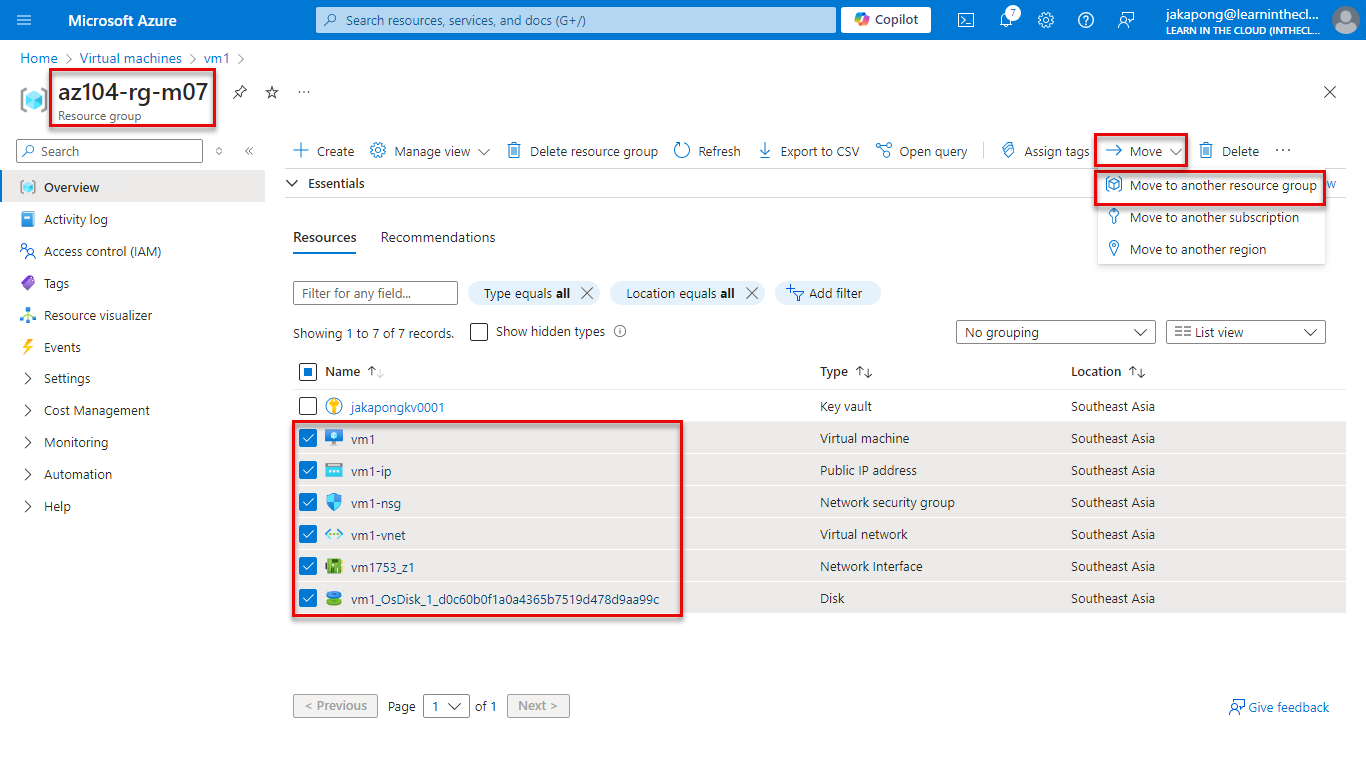Uncheck the vm1753_z1 row checkbox
The height and width of the screenshot is (768, 1366).
[308, 567]
